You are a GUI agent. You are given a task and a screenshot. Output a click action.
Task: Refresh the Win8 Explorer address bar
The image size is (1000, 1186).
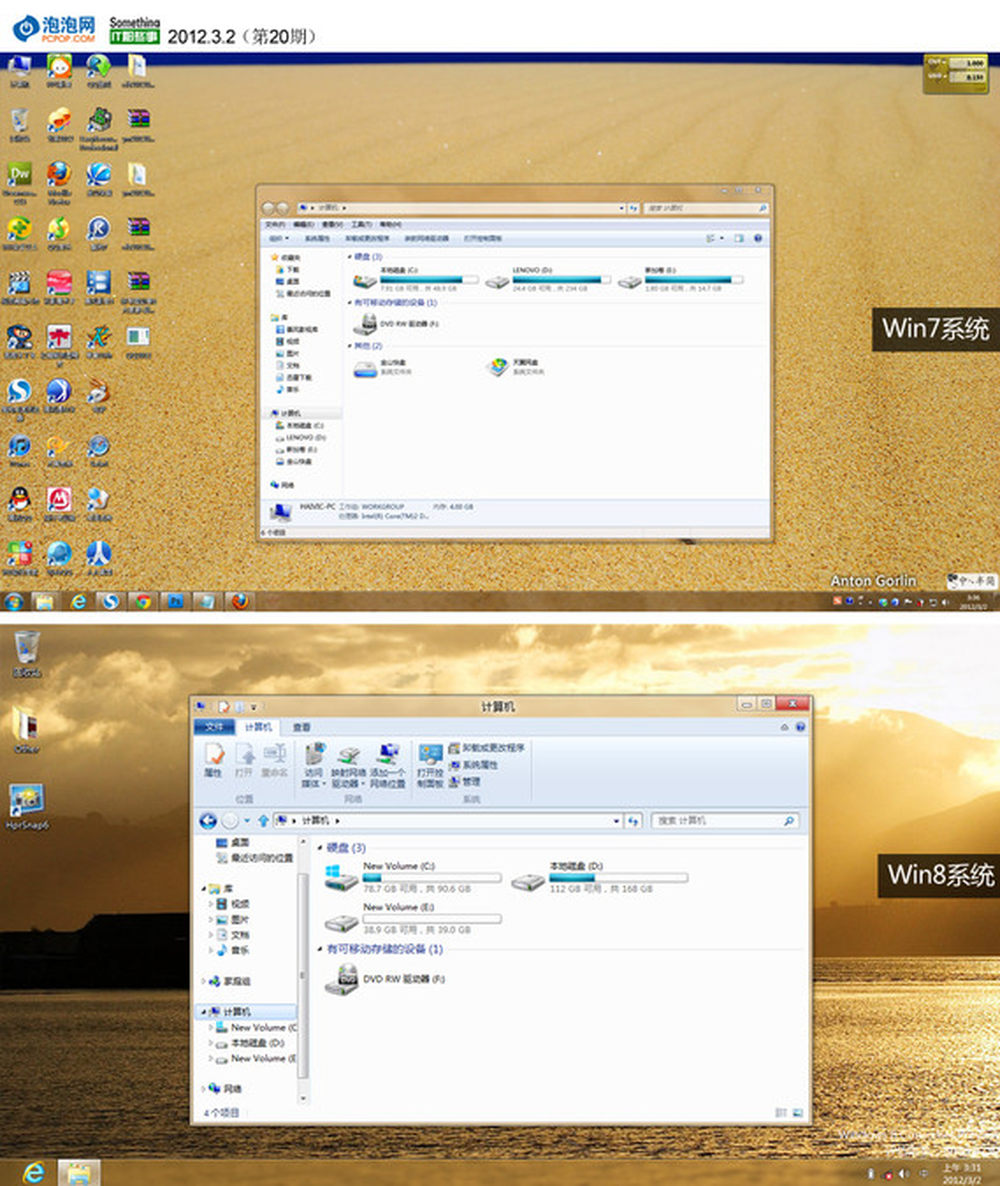point(634,821)
